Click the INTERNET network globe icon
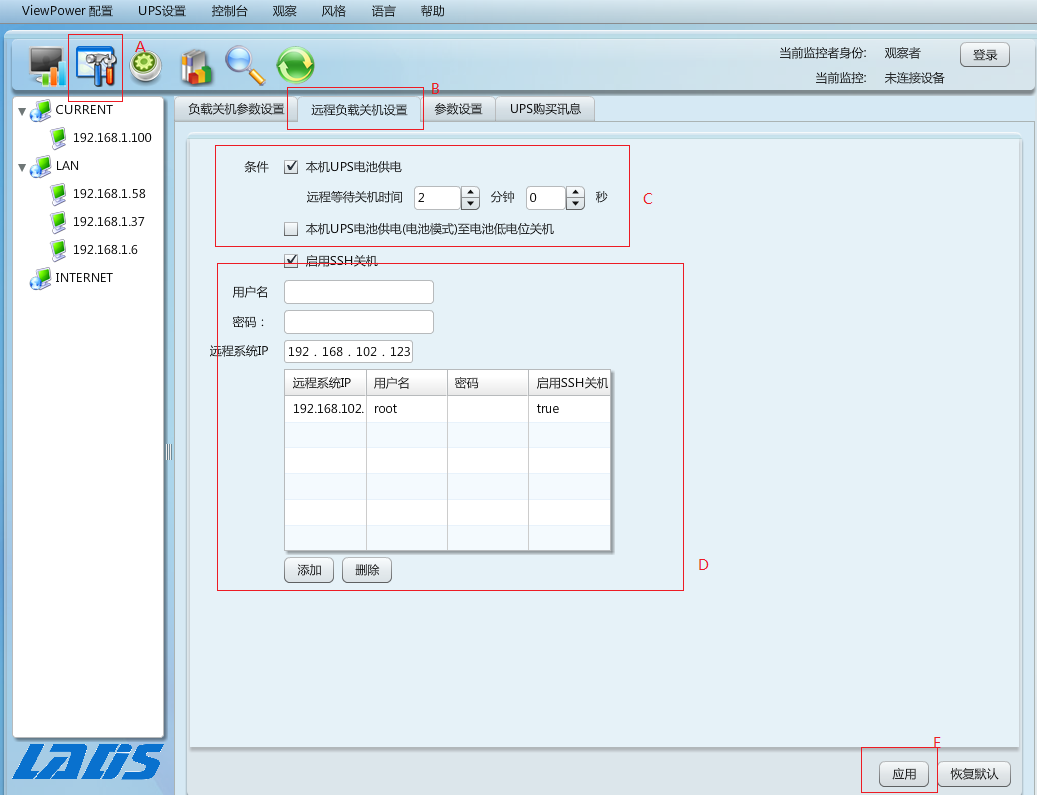This screenshot has height=795, width=1037. (x=41, y=278)
